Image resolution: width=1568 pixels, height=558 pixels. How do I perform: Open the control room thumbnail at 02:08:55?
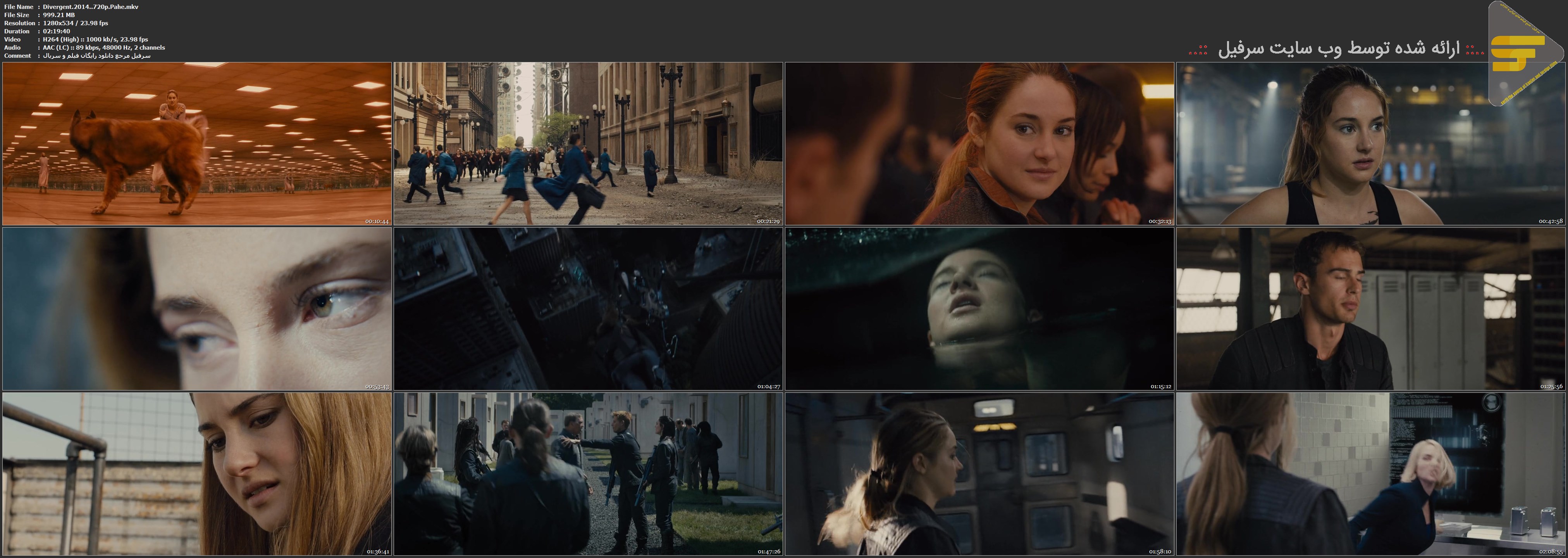1370,474
